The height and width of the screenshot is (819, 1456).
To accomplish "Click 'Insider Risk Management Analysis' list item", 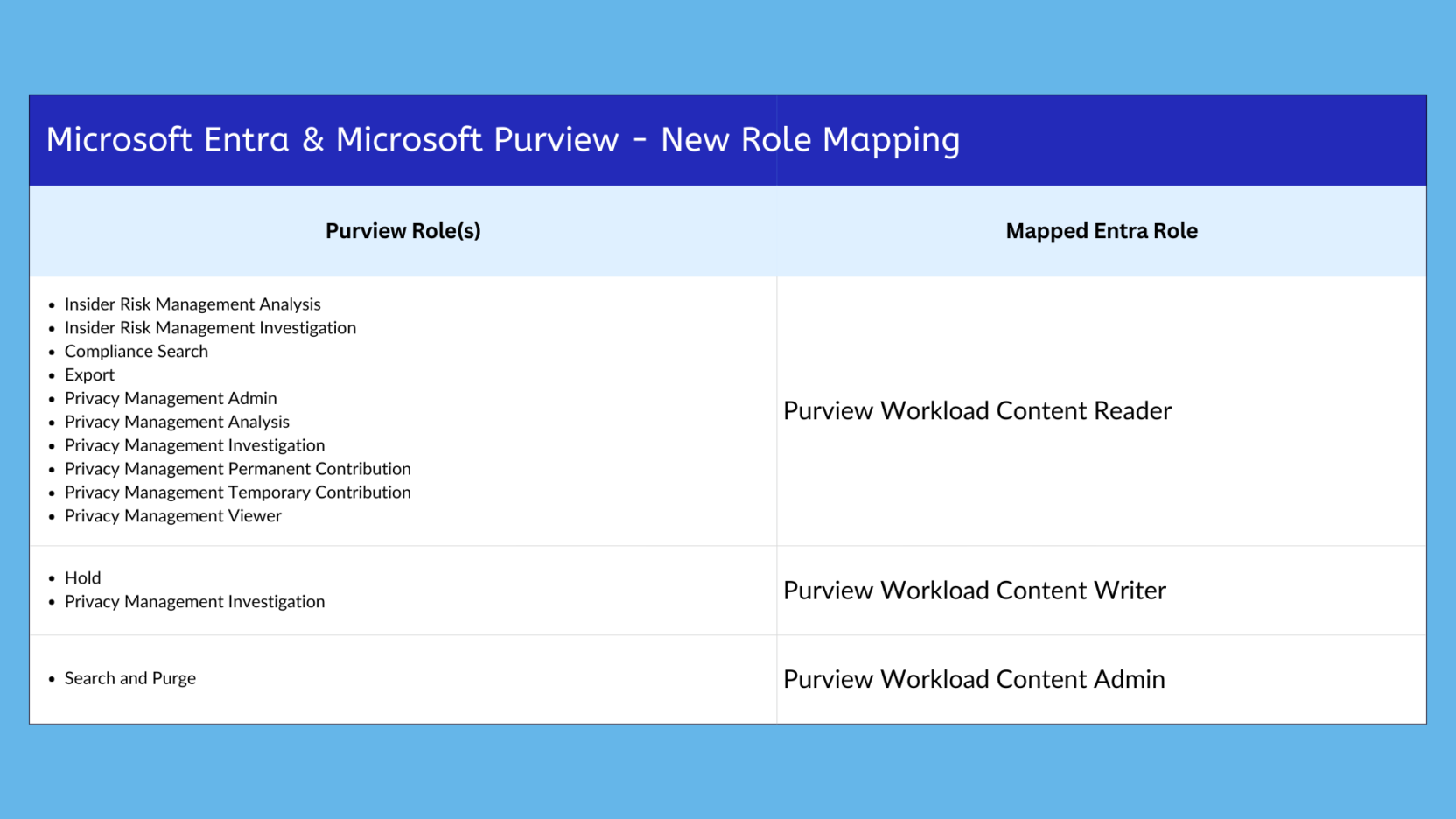I will pyautogui.click(x=192, y=304).
